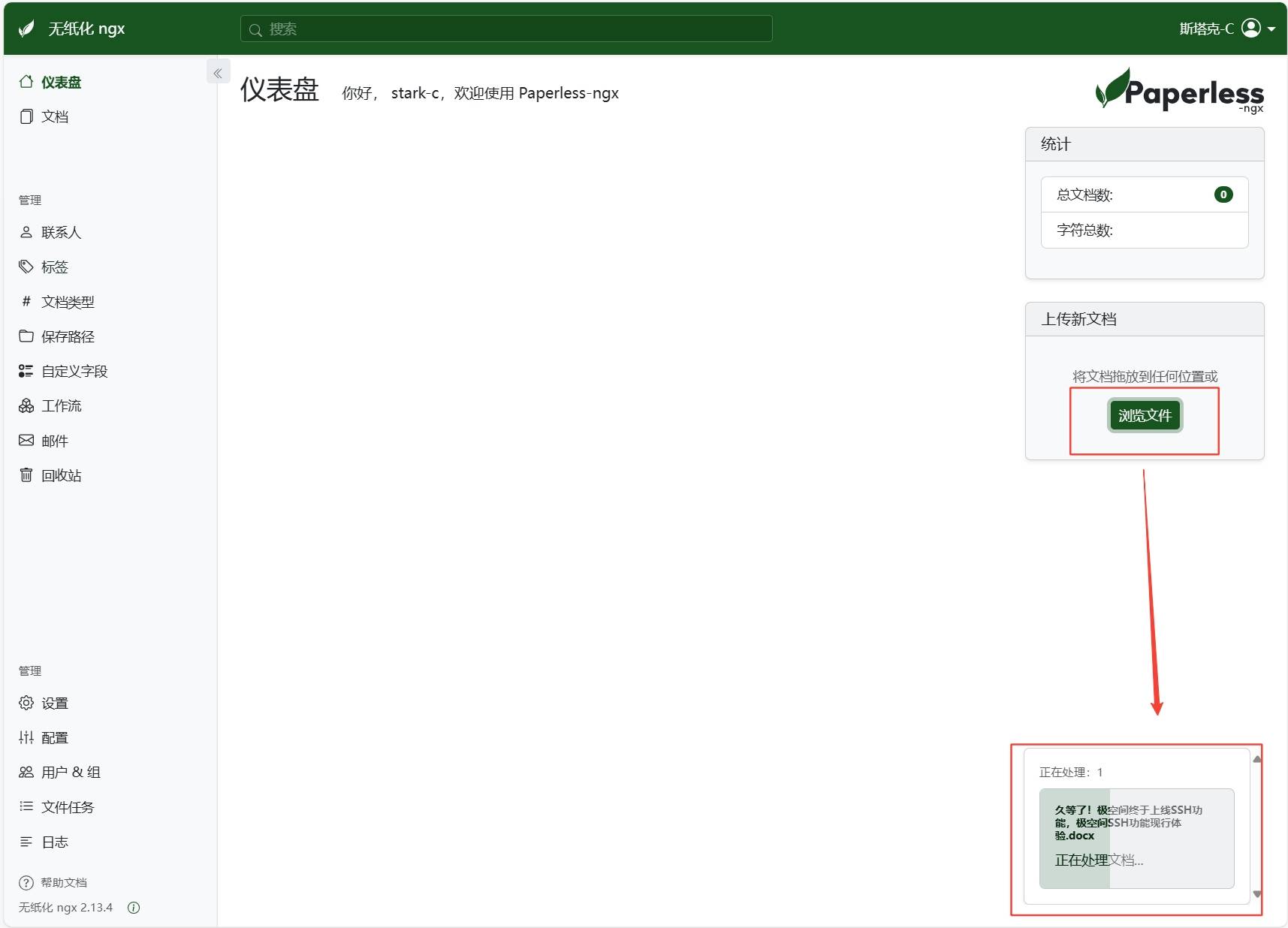Click the 正在处理: 1 status text
This screenshot has height=928, width=1288.
pyautogui.click(x=1071, y=772)
